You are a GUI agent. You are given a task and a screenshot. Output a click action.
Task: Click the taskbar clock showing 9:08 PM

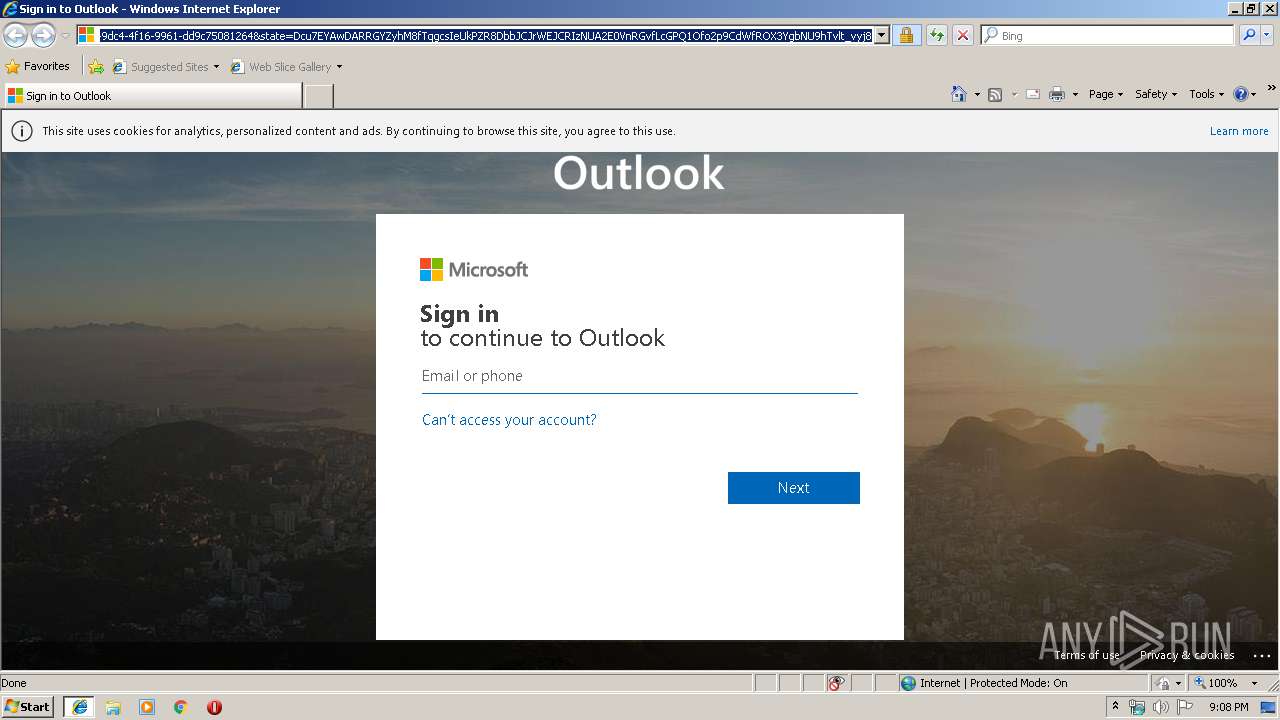pos(1228,707)
